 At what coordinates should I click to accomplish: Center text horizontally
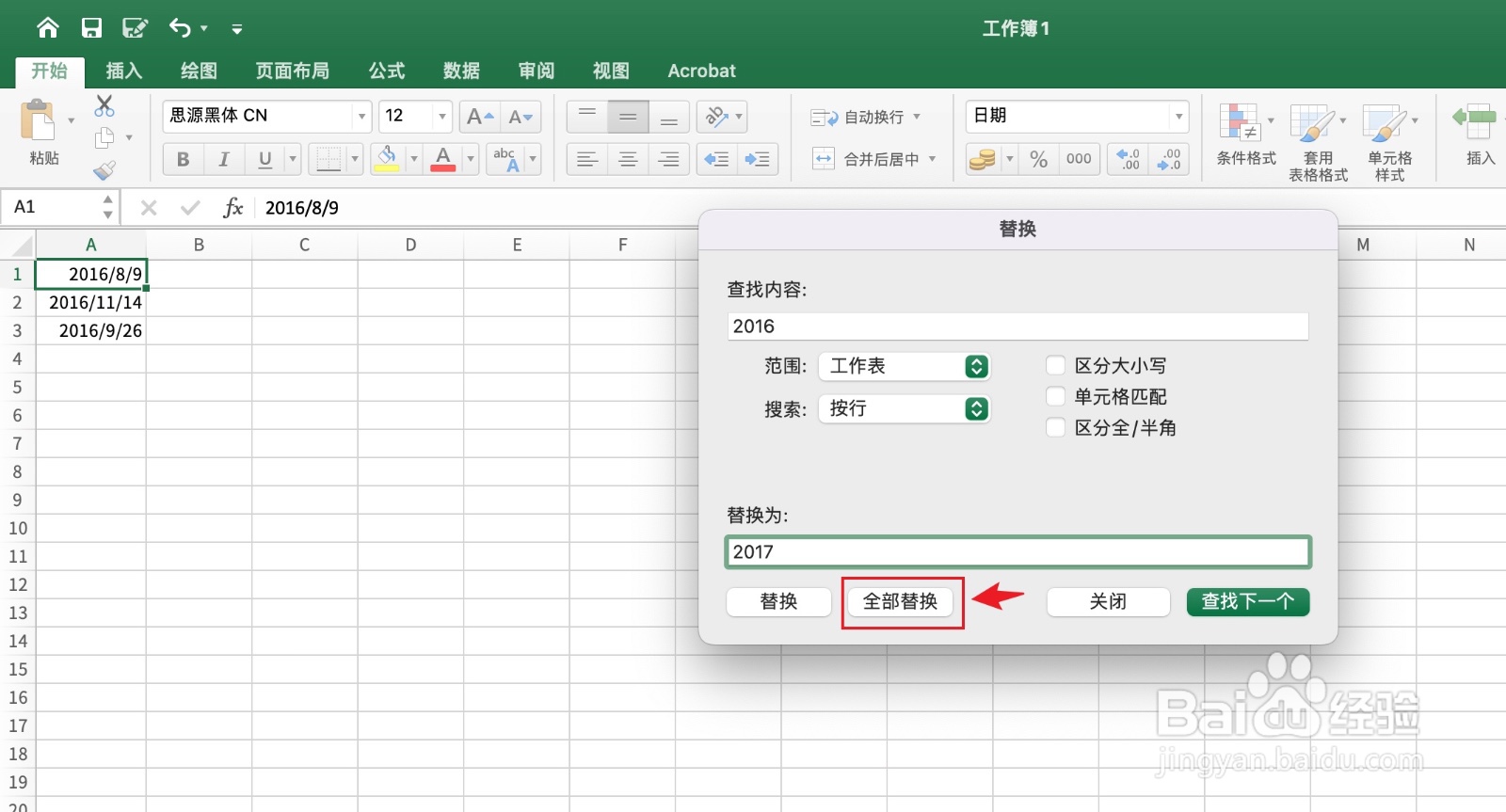[628, 159]
